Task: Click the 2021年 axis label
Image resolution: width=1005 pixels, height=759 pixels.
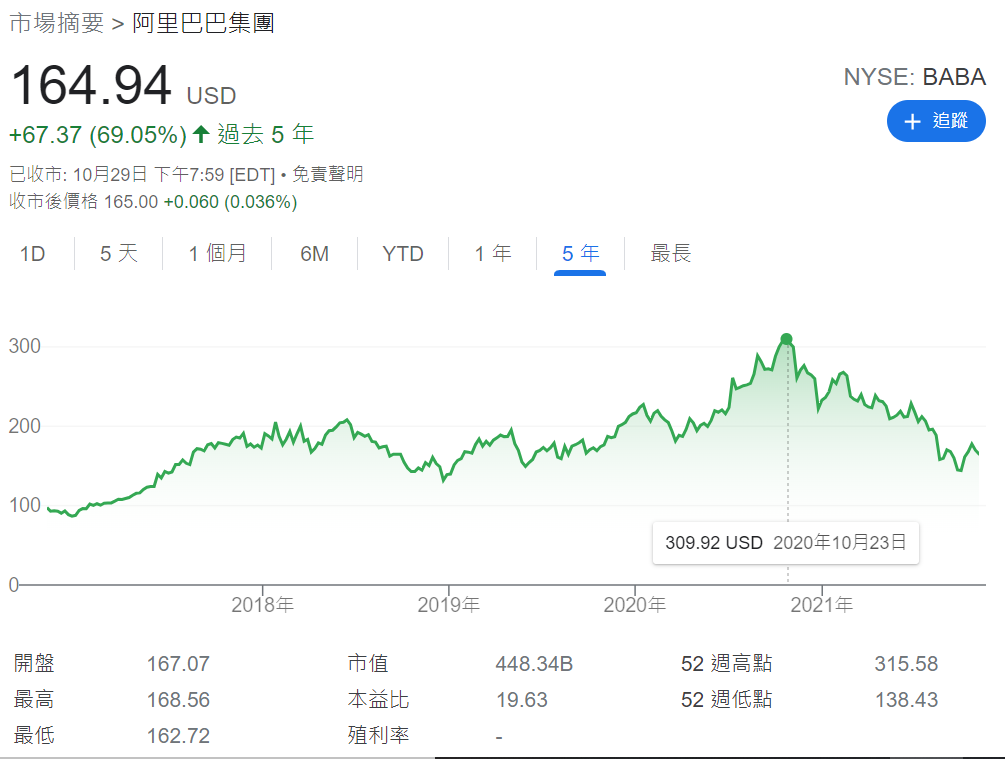Action: click(x=822, y=605)
